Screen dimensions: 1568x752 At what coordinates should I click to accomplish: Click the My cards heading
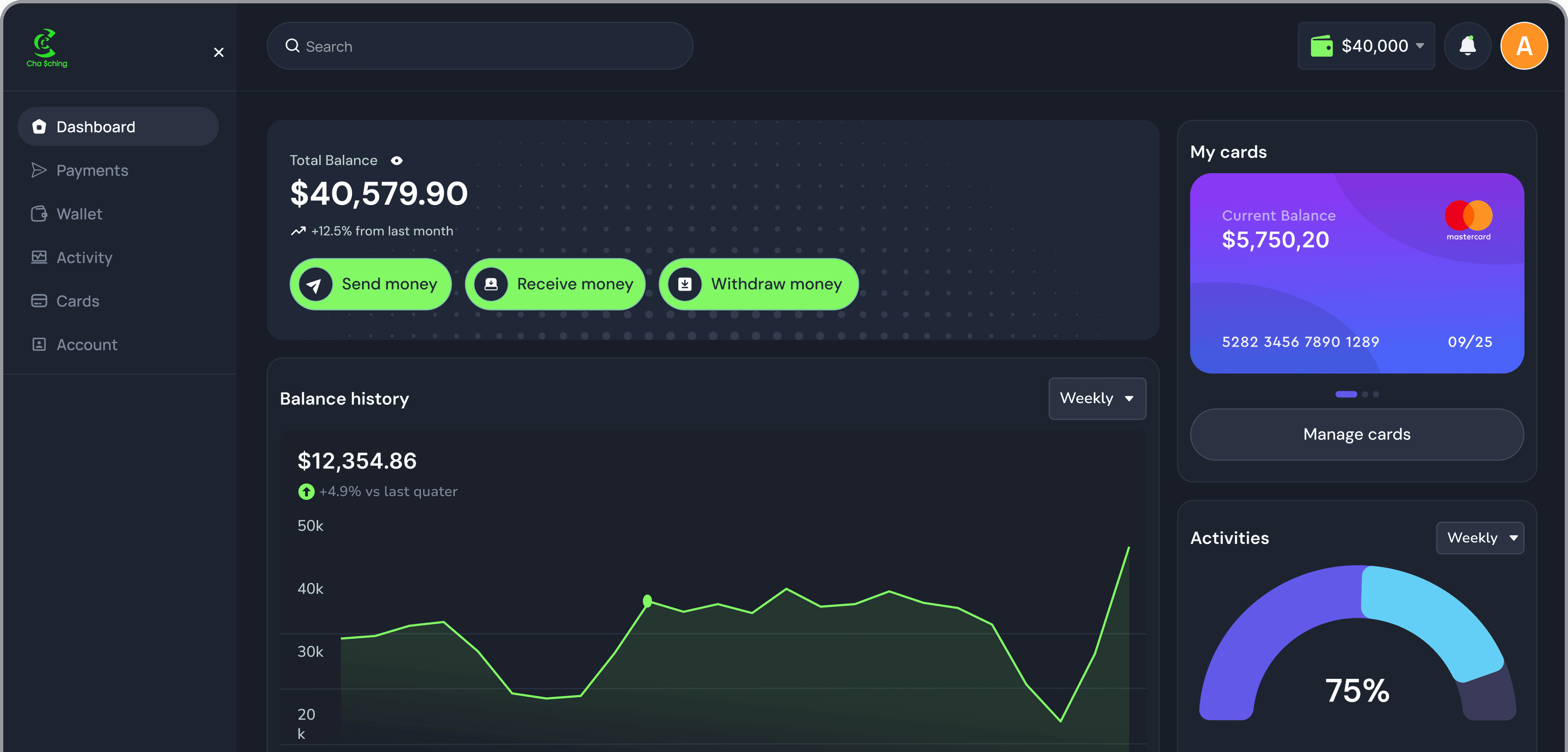[1228, 152]
